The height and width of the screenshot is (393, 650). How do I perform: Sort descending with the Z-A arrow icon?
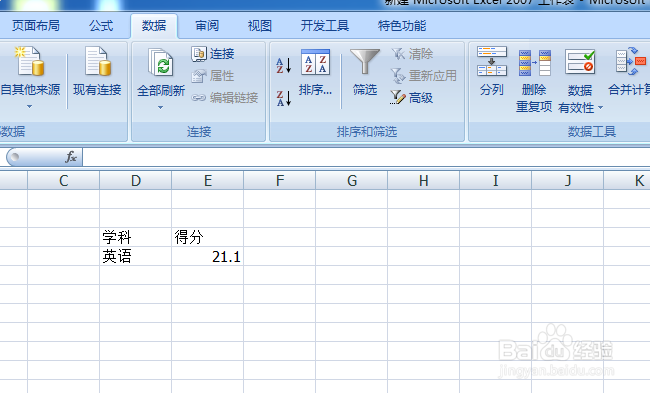tap(284, 98)
